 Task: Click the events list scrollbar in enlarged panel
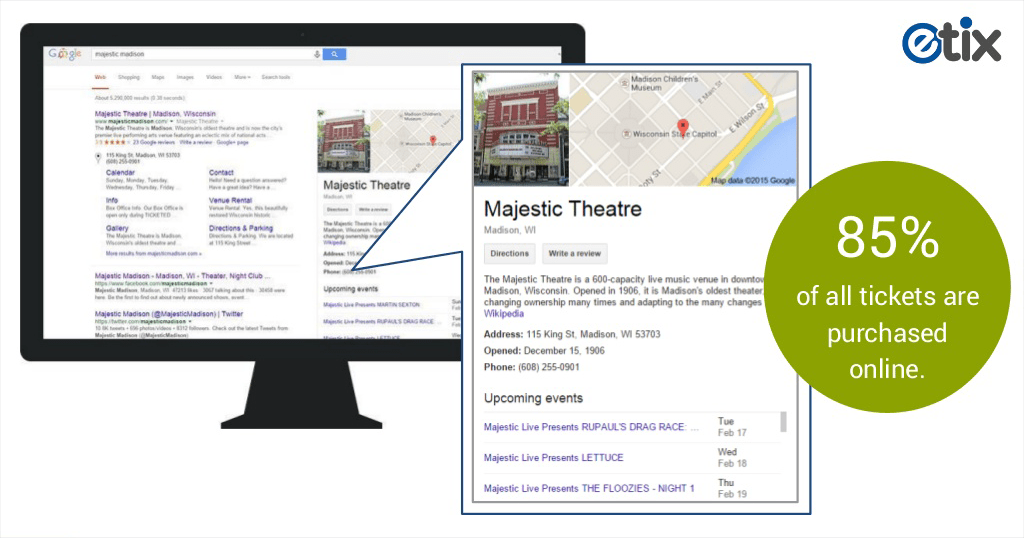coord(783,422)
